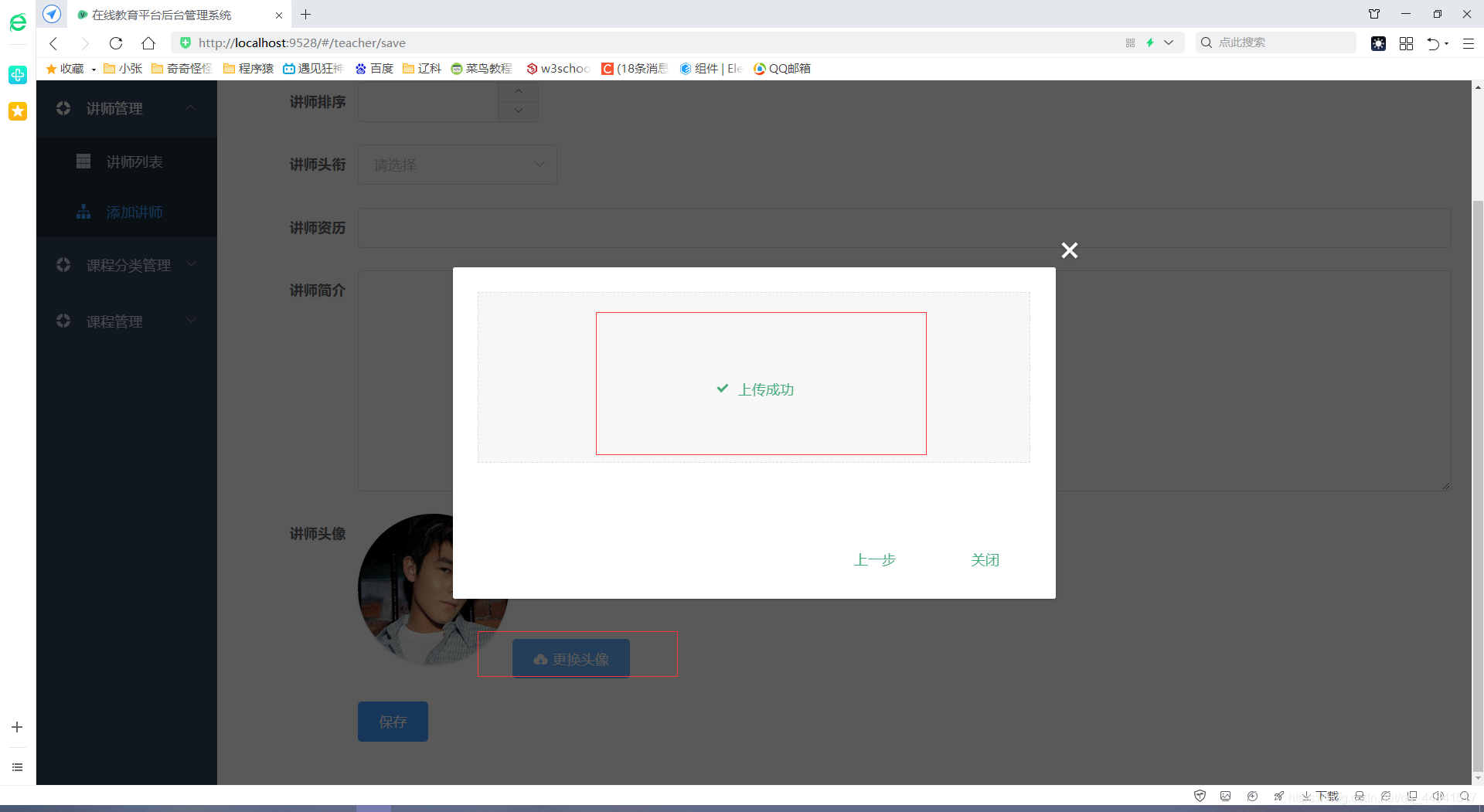Click the 上一步 link in the dialog
The image size is (1484, 812).
point(875,560)
